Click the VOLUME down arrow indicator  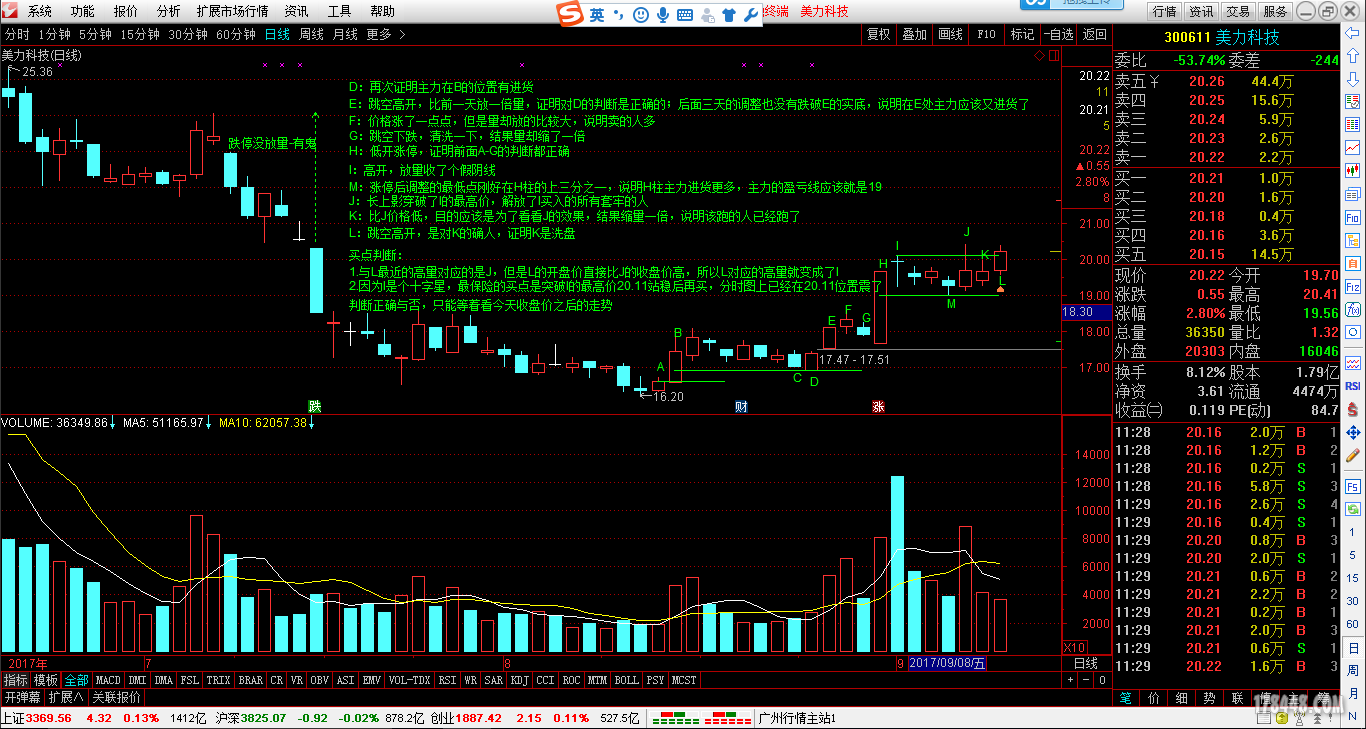pyautogui.click(x=112, y=423)
